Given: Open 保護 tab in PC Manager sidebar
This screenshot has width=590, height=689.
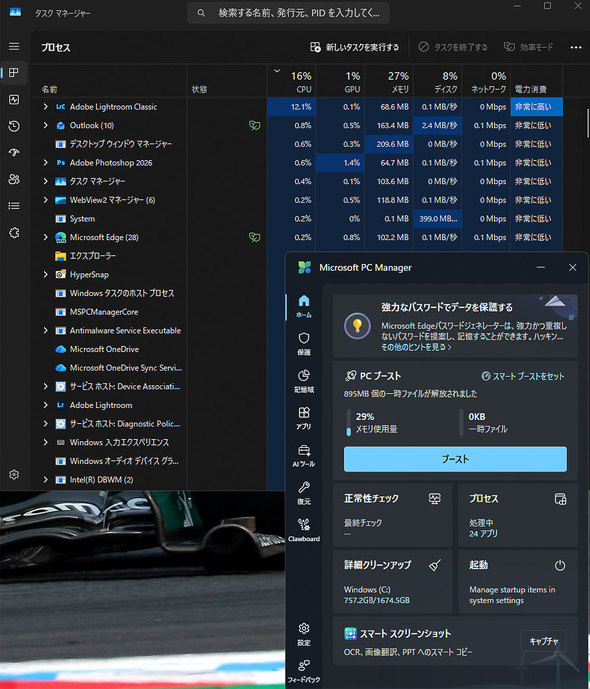Looking at the screenshot, I should coord(304,344).
